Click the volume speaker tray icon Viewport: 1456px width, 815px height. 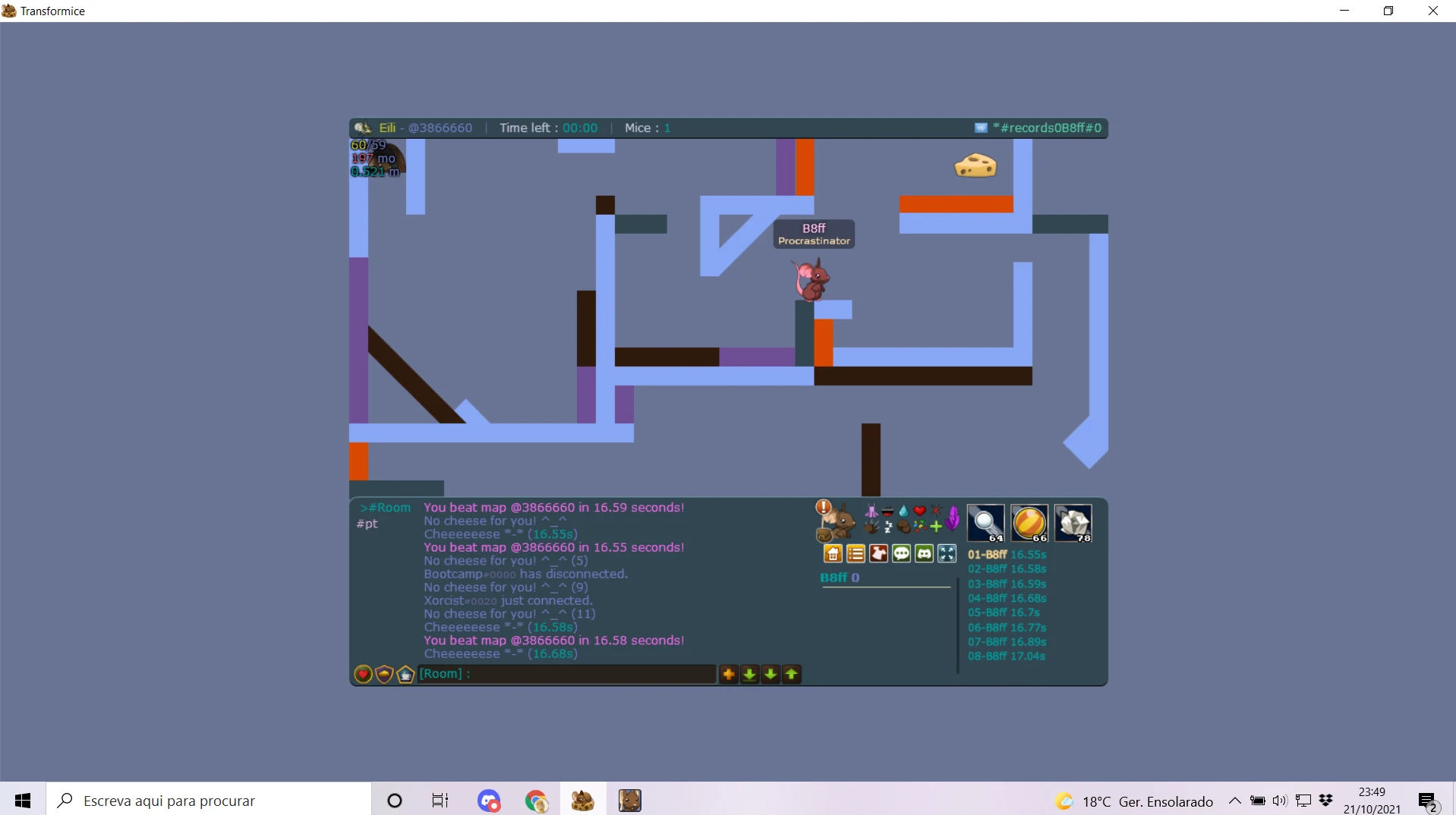pos(1280,801)
